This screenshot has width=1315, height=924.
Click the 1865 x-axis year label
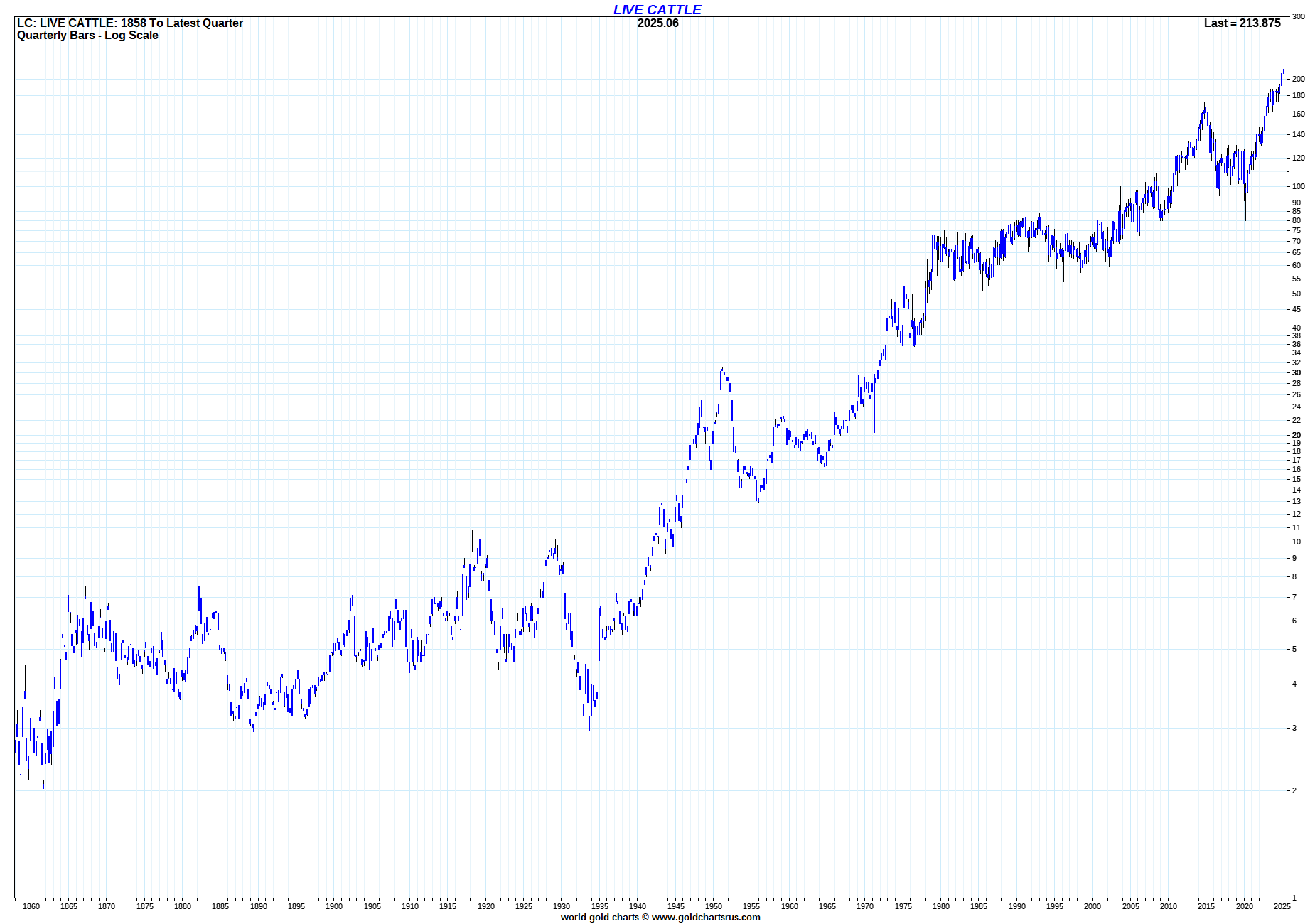coord(69,906)
